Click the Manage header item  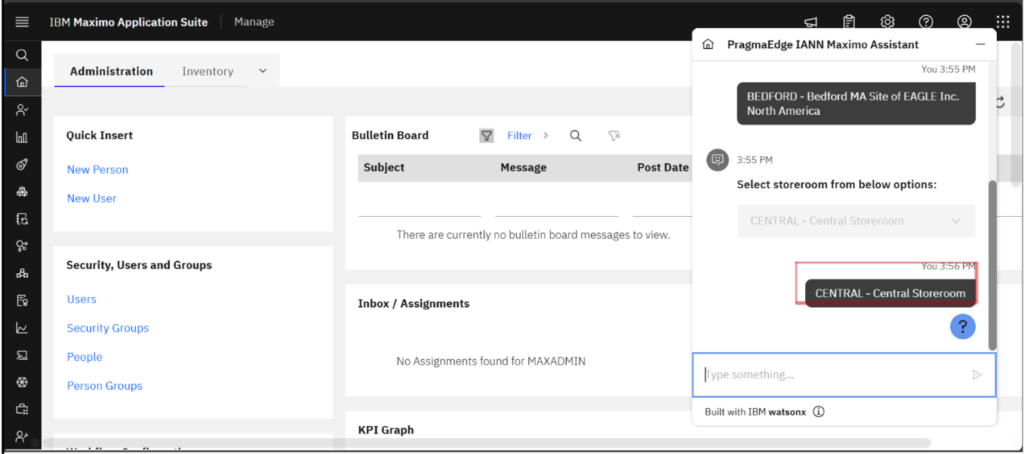tap(254, 22)
